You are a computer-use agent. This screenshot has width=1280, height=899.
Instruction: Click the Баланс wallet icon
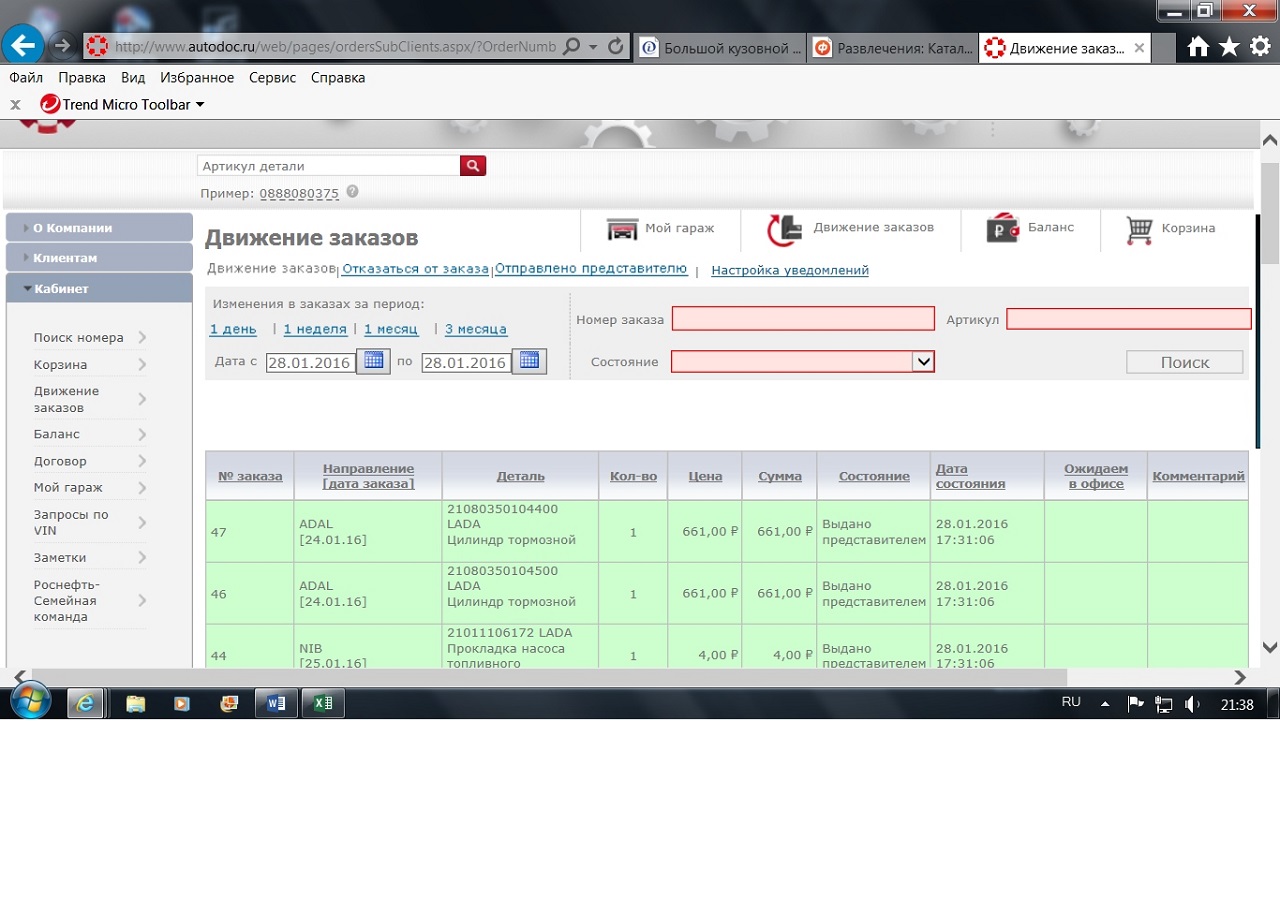[x=1002, y=229]
